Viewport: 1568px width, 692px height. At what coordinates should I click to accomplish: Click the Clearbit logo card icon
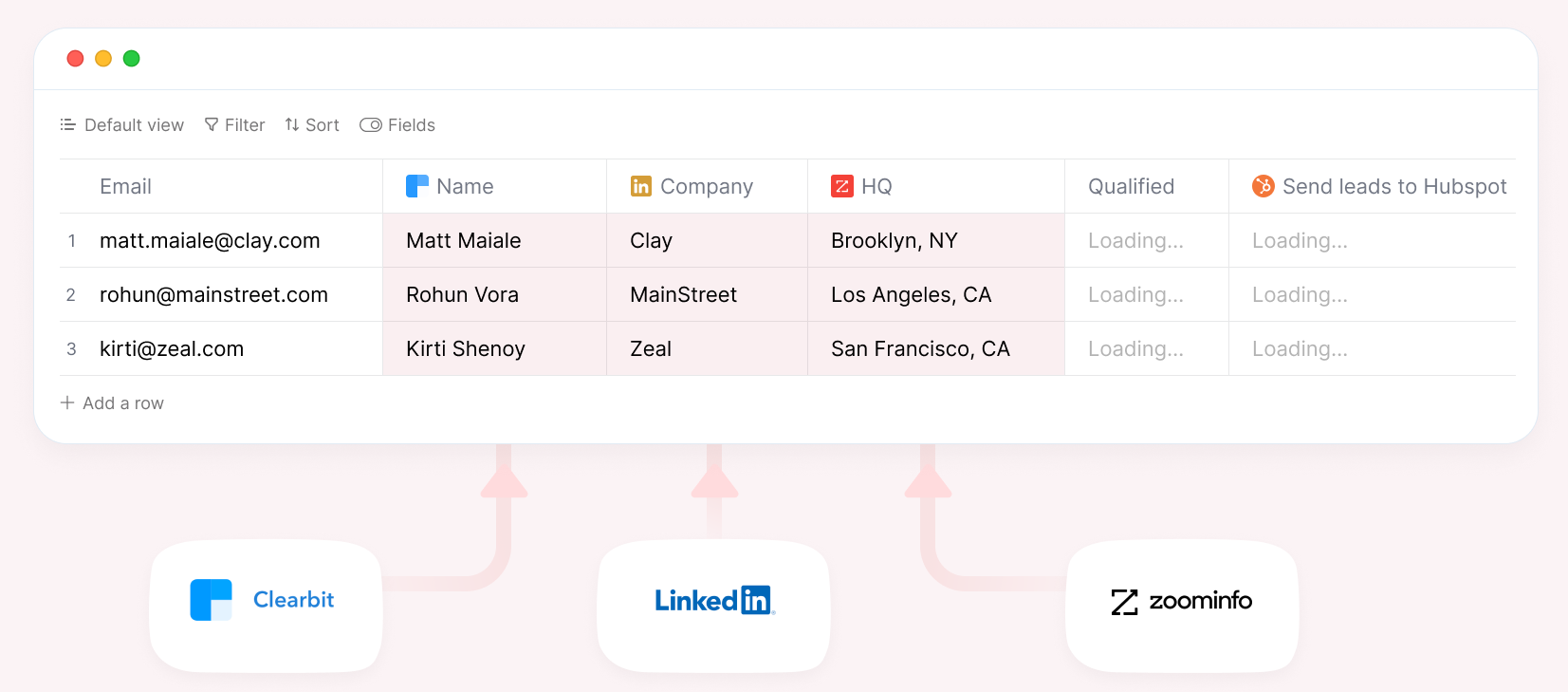pyautogui.click(x=212, y=600)
